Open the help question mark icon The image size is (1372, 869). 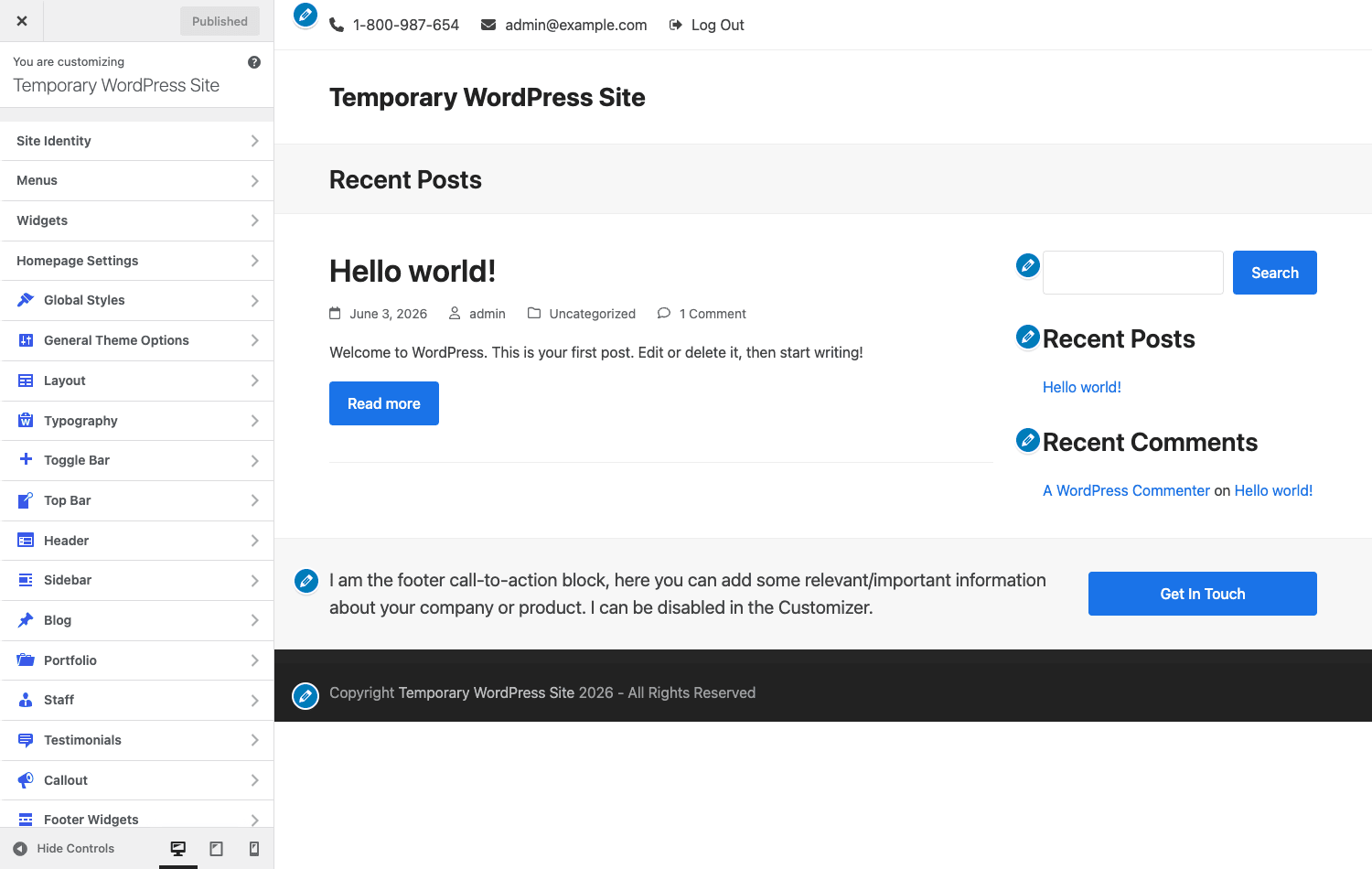254,62
